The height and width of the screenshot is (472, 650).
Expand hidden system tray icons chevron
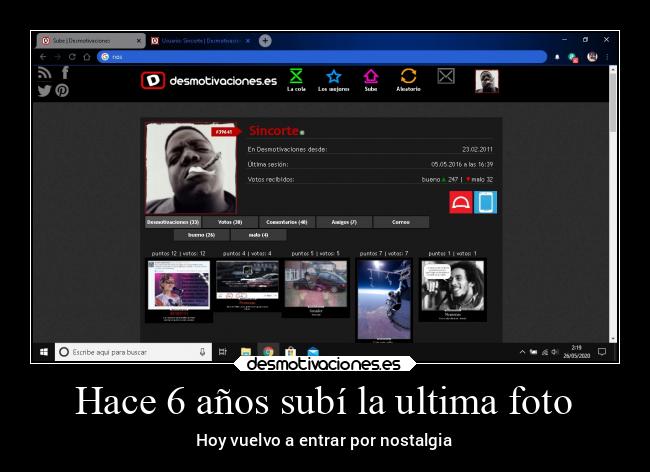[x=522, y=352]
